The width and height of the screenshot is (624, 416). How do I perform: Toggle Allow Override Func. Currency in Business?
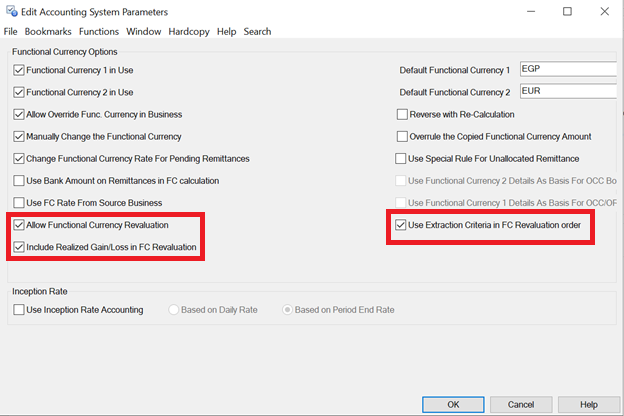coord(19,115)
